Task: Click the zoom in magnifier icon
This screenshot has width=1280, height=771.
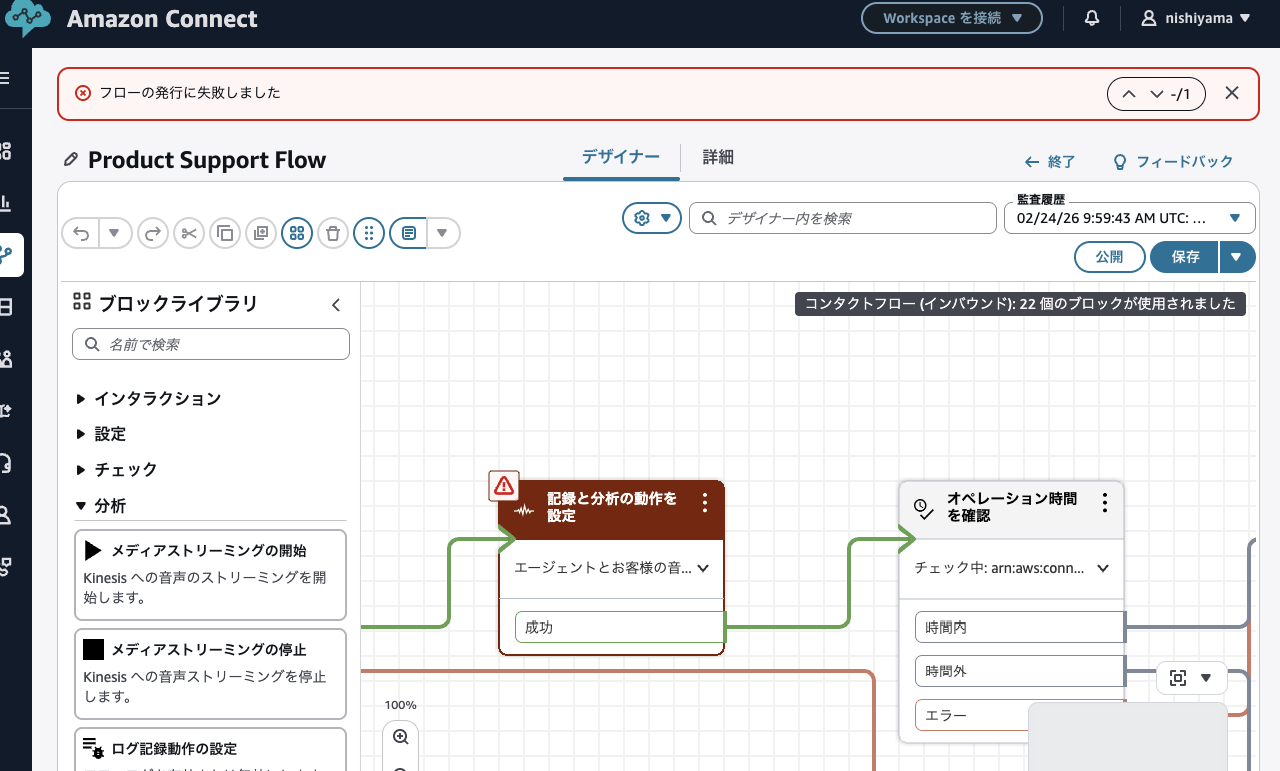Action: [x=401, y=737]
